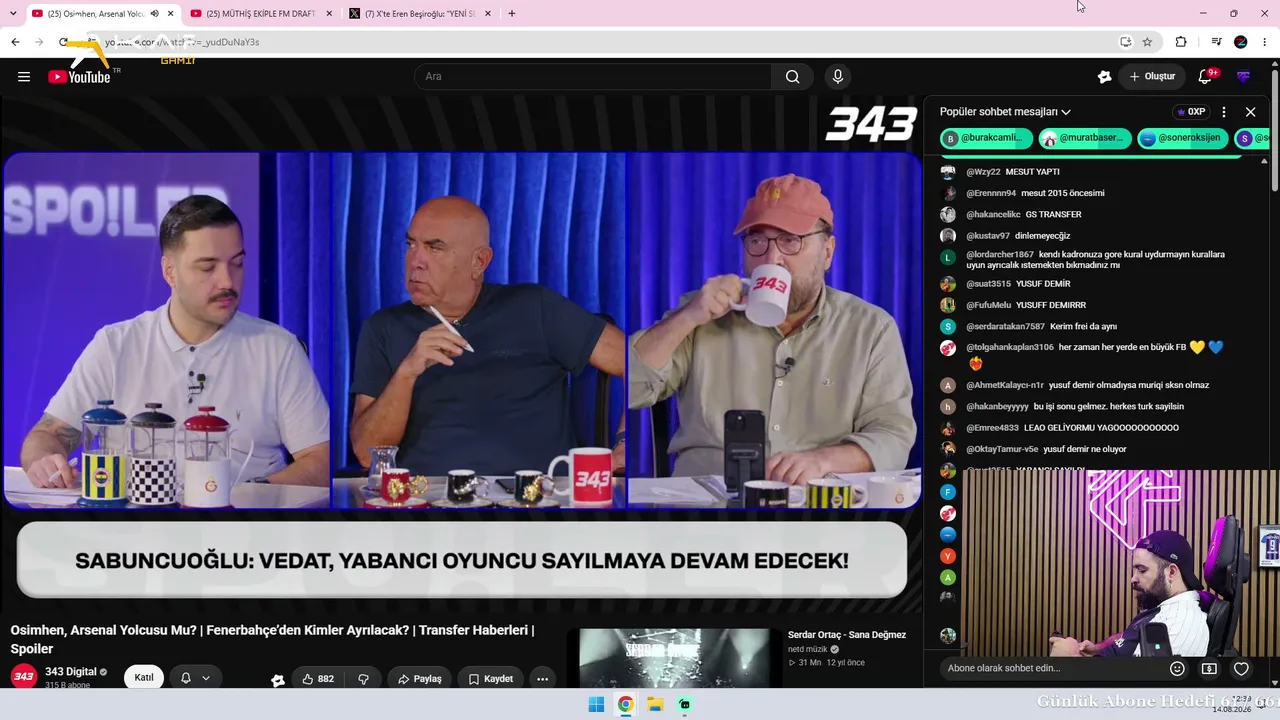Close the live chat panel

point(1250,112)
